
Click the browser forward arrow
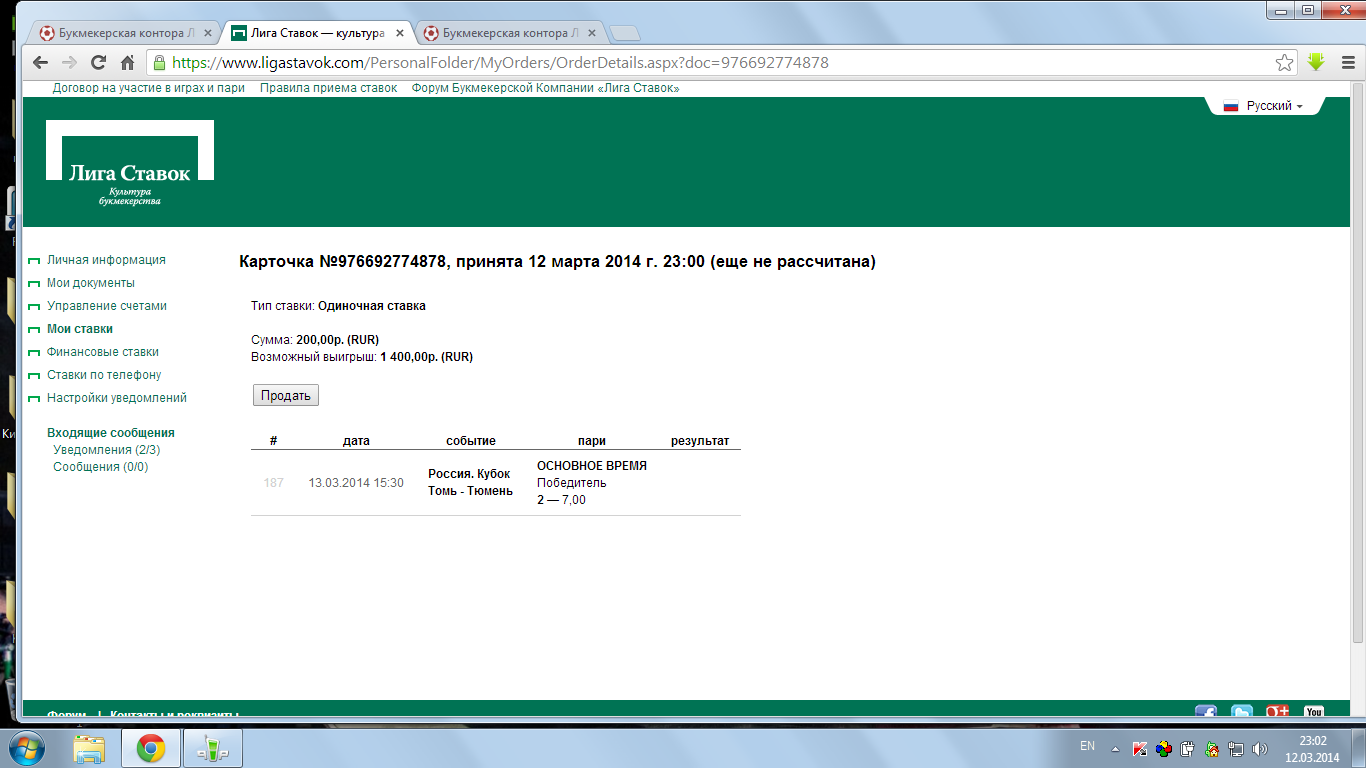69,62
